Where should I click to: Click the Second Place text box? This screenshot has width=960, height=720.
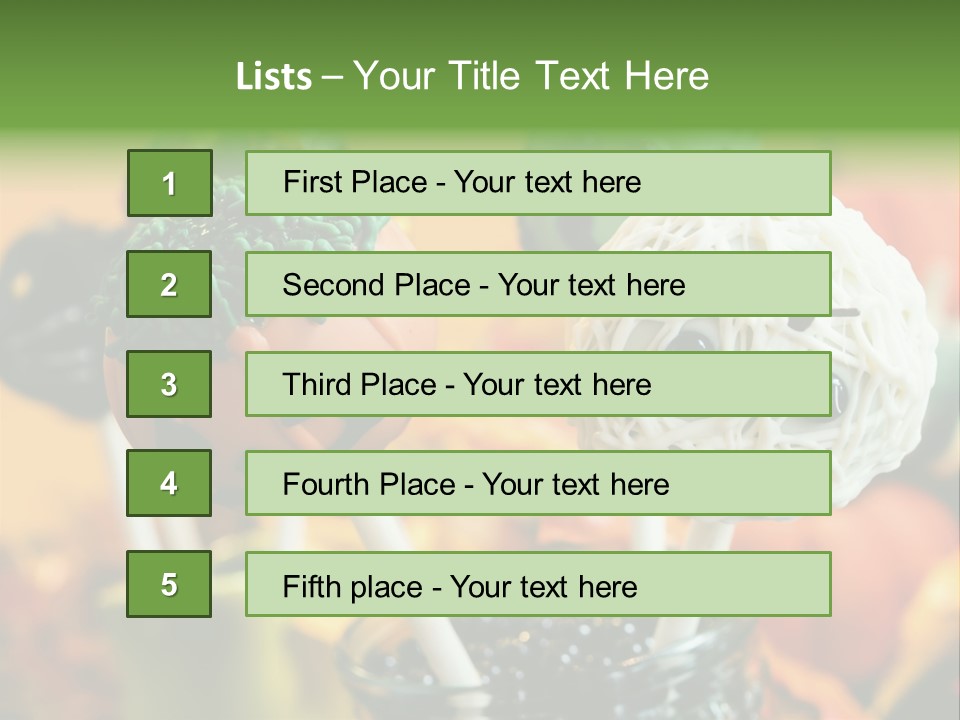[538, 284]
